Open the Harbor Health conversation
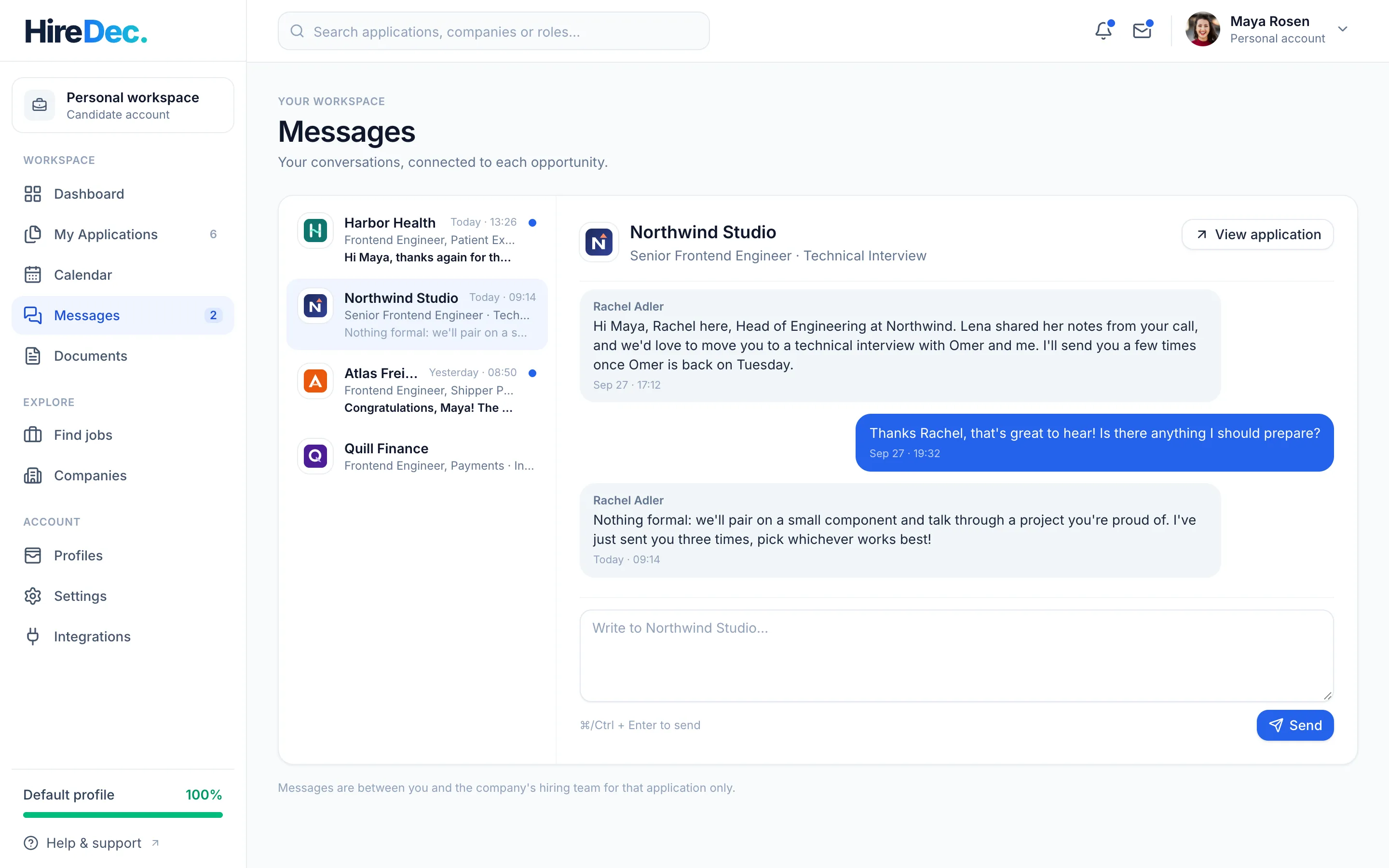This screenshot has height=868, width=1389. click(x=417, y=239)
